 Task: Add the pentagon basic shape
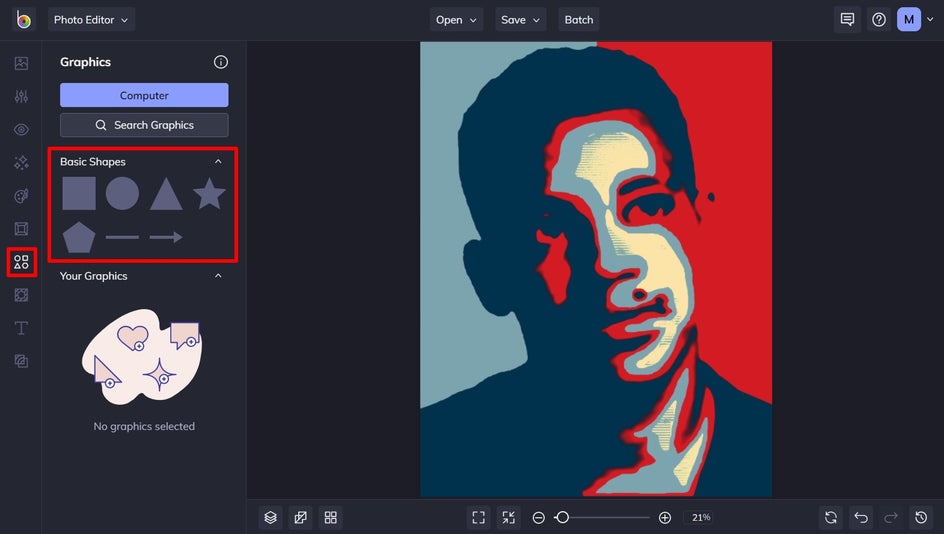[79, 237]
